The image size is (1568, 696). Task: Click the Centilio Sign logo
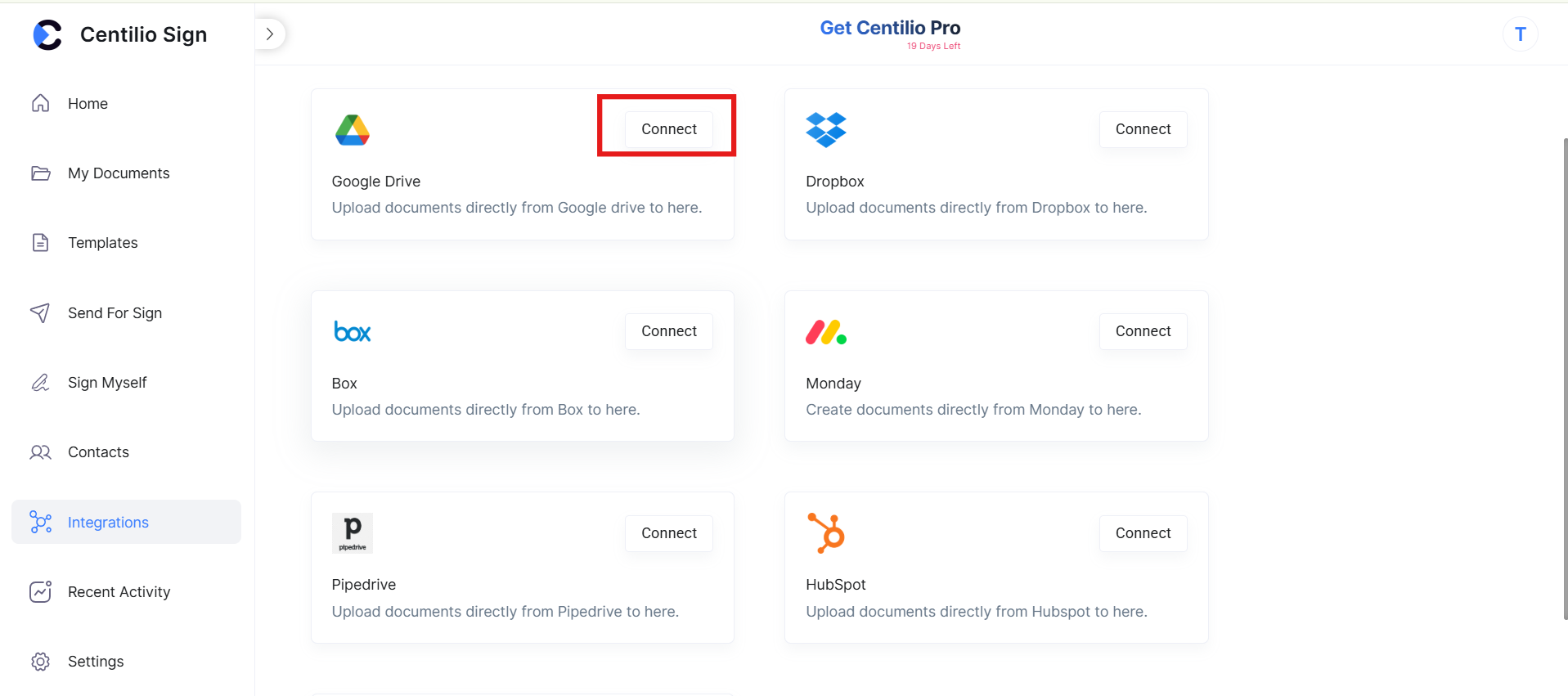click(119, 34)
